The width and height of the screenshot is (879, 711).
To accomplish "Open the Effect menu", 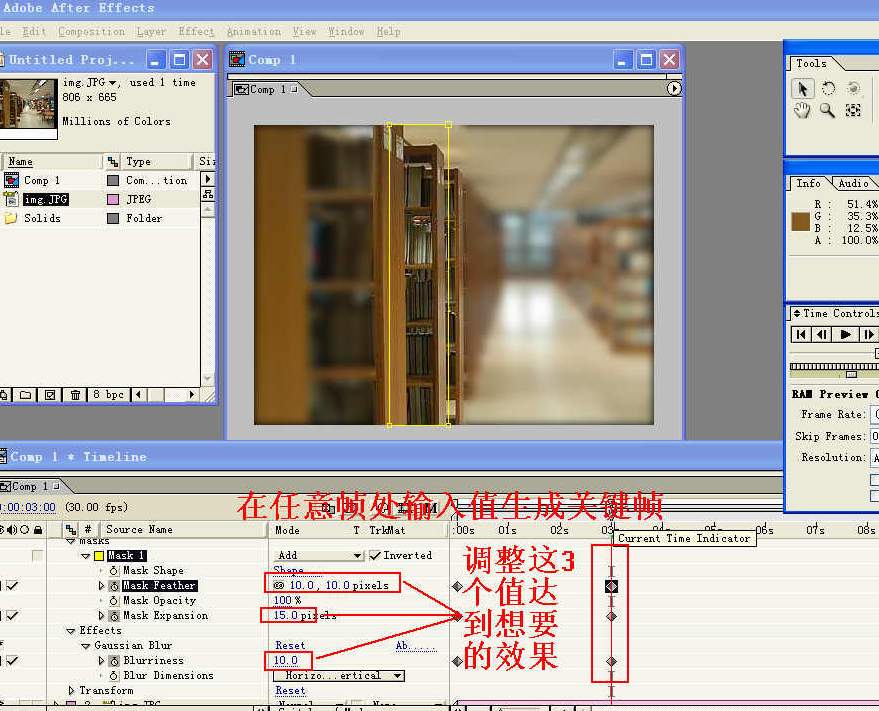I will [196, 32].
